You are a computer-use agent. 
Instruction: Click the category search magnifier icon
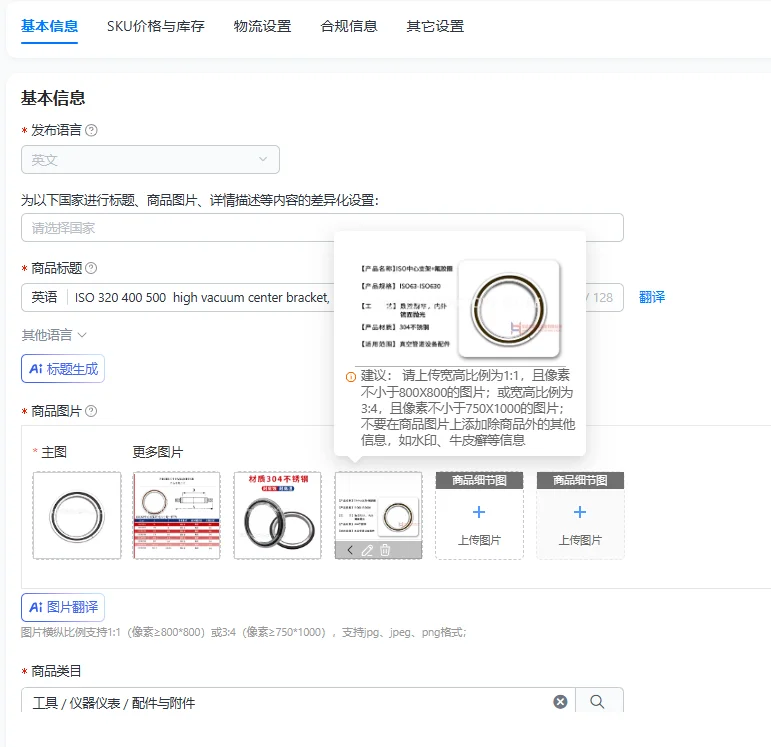(x=597, y=702)
